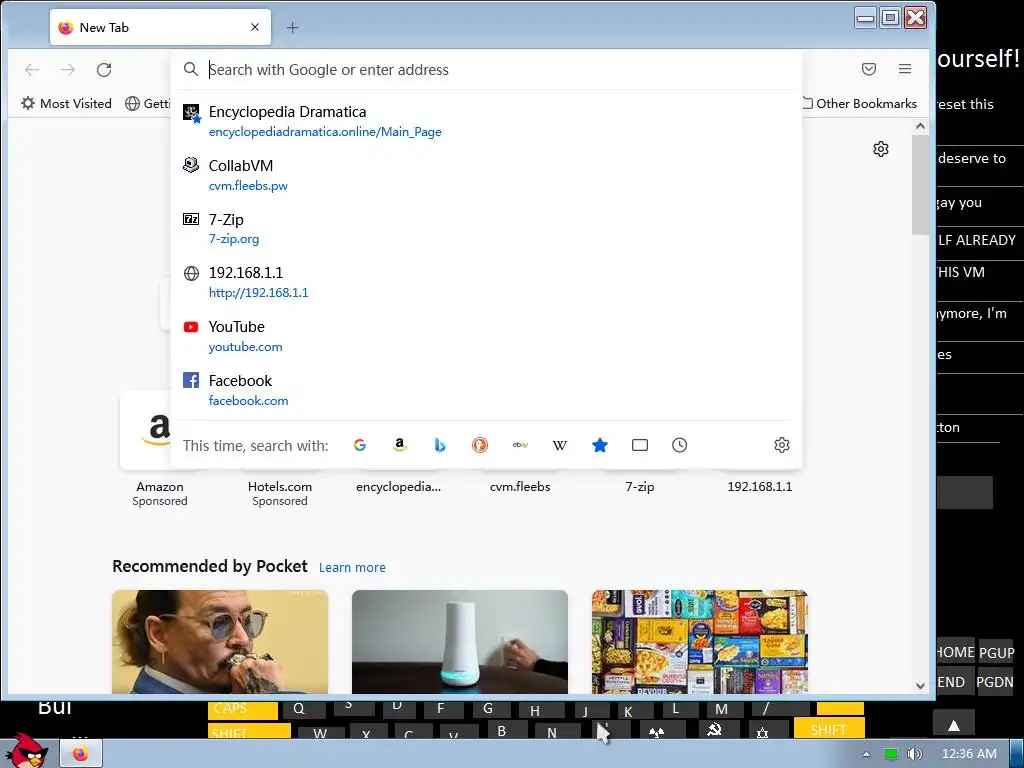Viewport: 1024px width, 768px height.
Task: Click Learn more link beside Pocket
Action: click(352, 568)
